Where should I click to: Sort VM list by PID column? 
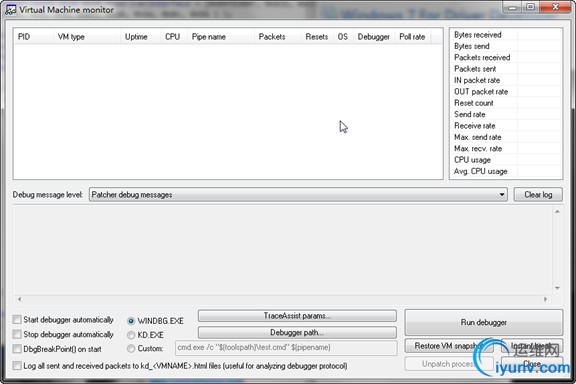click(x=33, y=37)
